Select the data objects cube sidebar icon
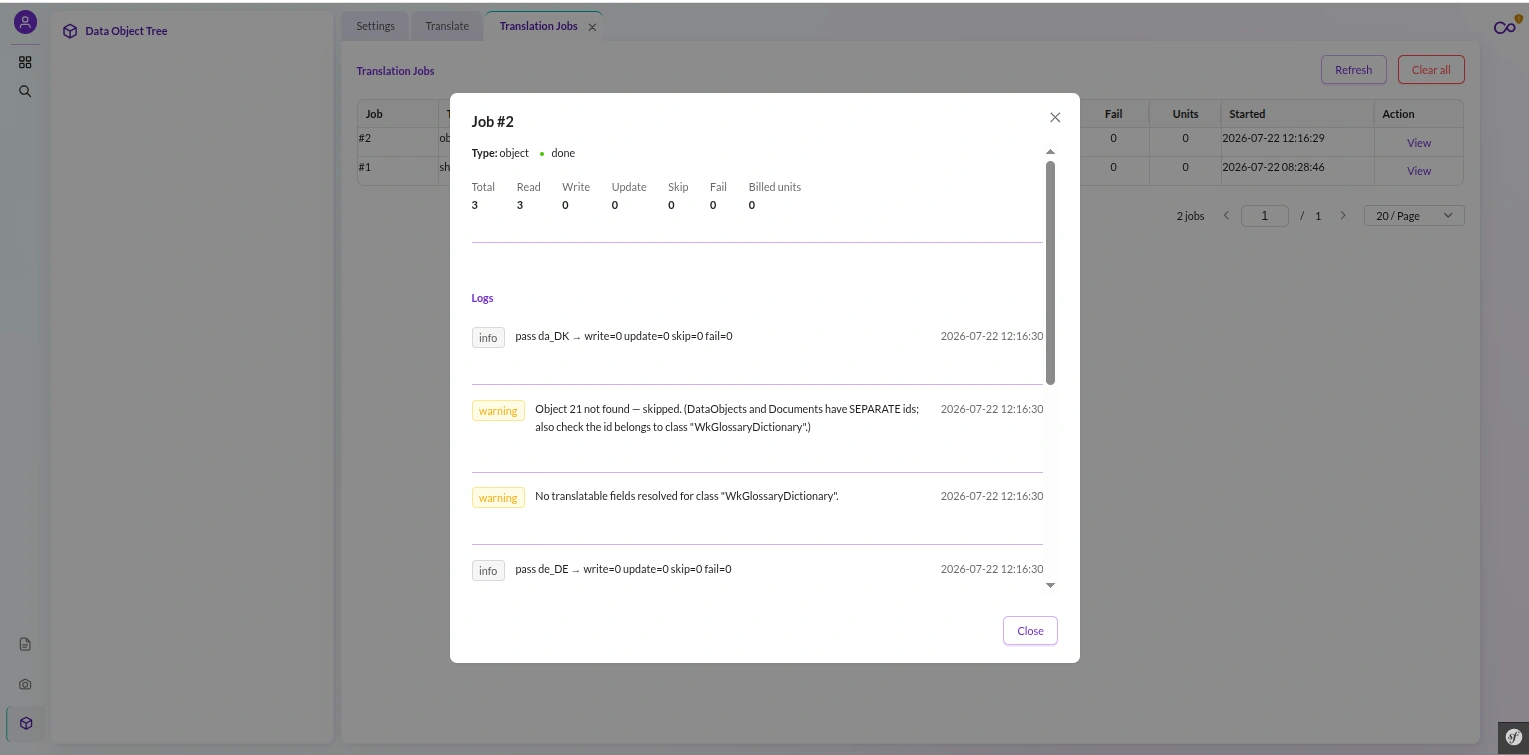 [26, 723]
